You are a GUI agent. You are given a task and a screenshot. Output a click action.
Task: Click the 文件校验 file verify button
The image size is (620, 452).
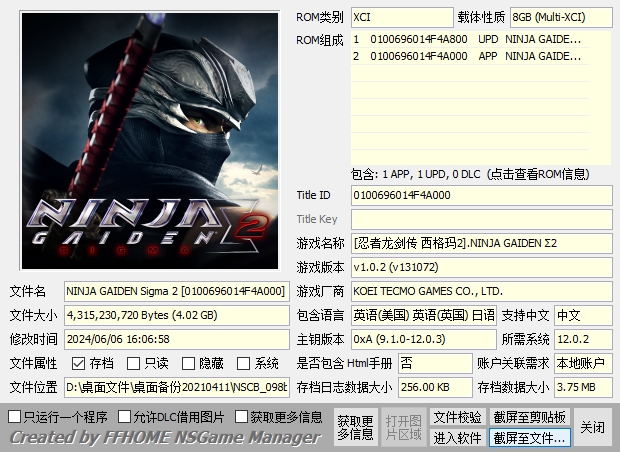coord(457,416)
